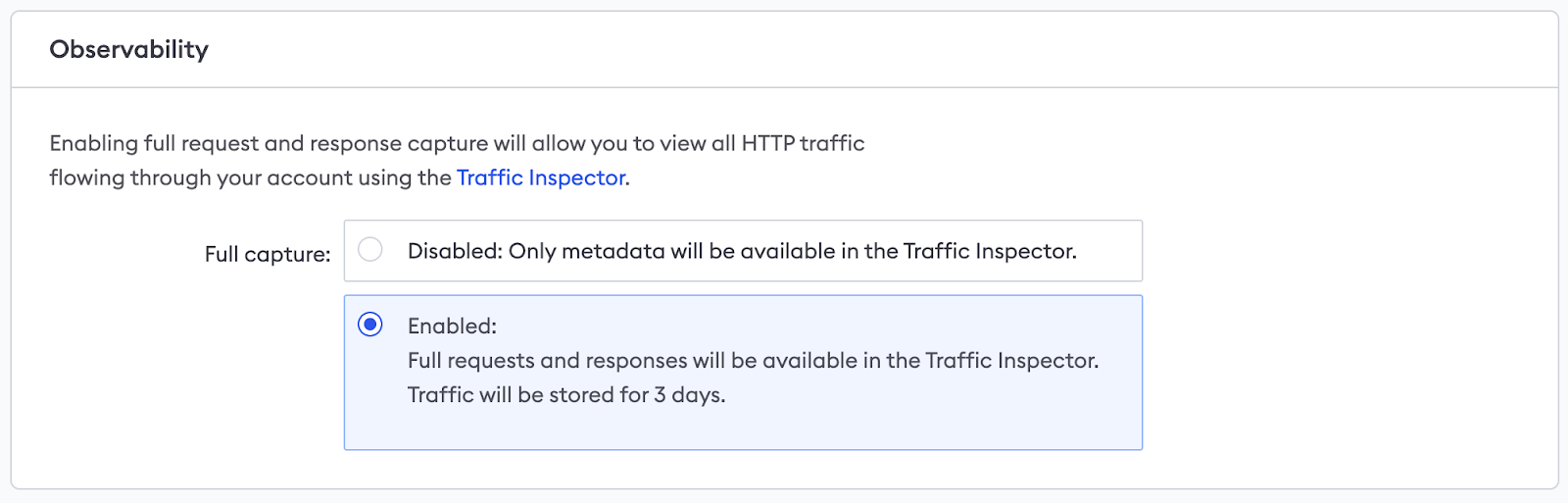Open the Traffic Inspector link
The image size is (1568, 503).
pyautogui.click(x=541, y=177)
